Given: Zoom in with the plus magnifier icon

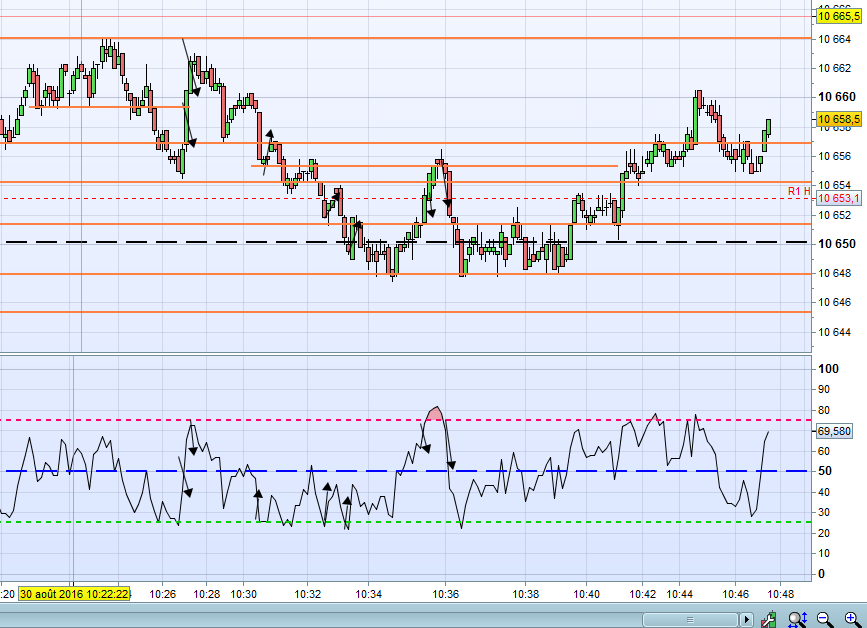Looking at the screenshot, I should pyautogui.click(x=853, y=619).
